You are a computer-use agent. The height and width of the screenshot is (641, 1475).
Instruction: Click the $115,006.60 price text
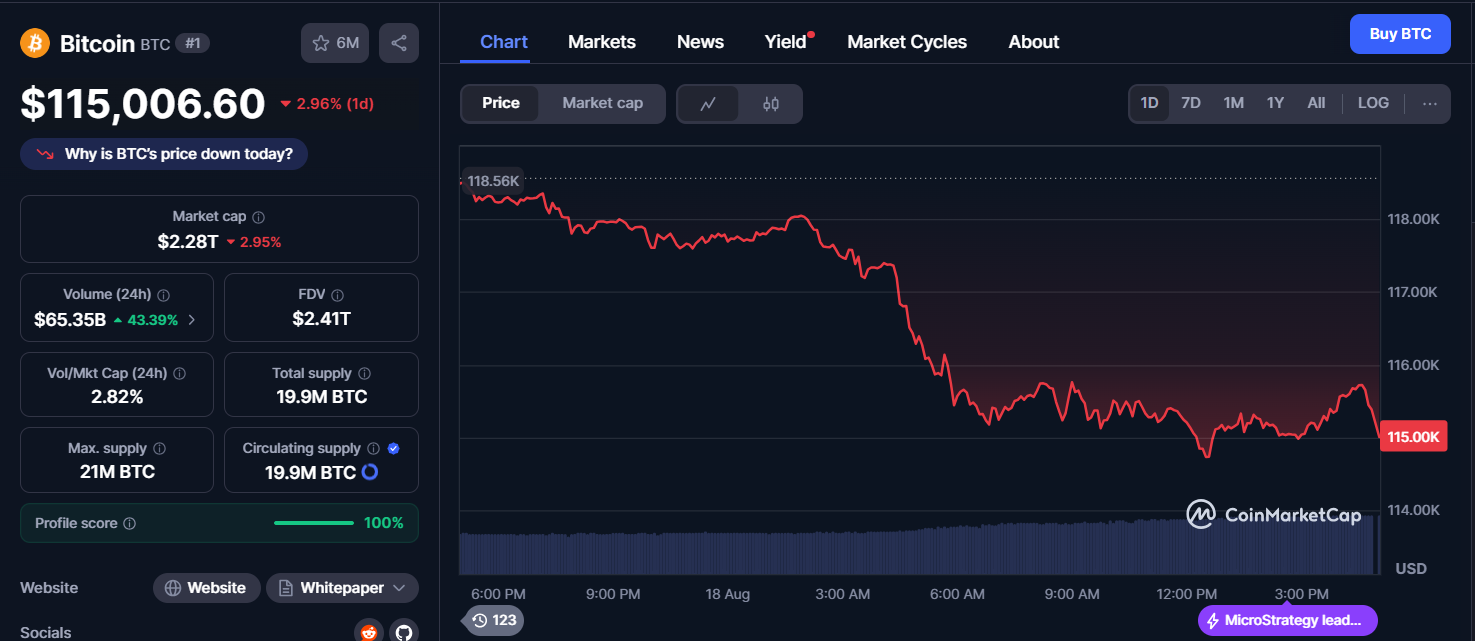coord(143,104)
